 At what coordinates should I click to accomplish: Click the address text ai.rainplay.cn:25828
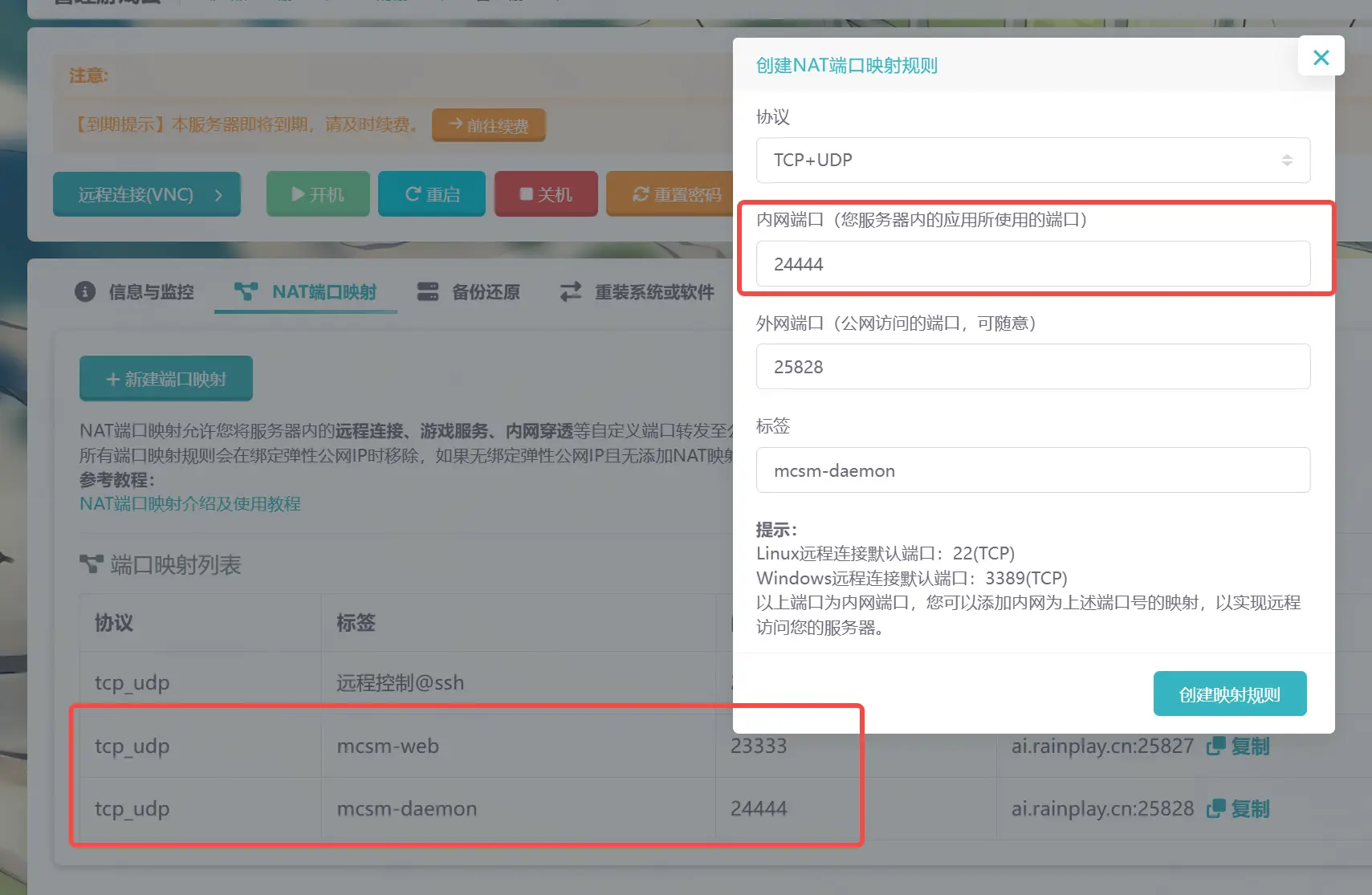(x=1102, y=808)
